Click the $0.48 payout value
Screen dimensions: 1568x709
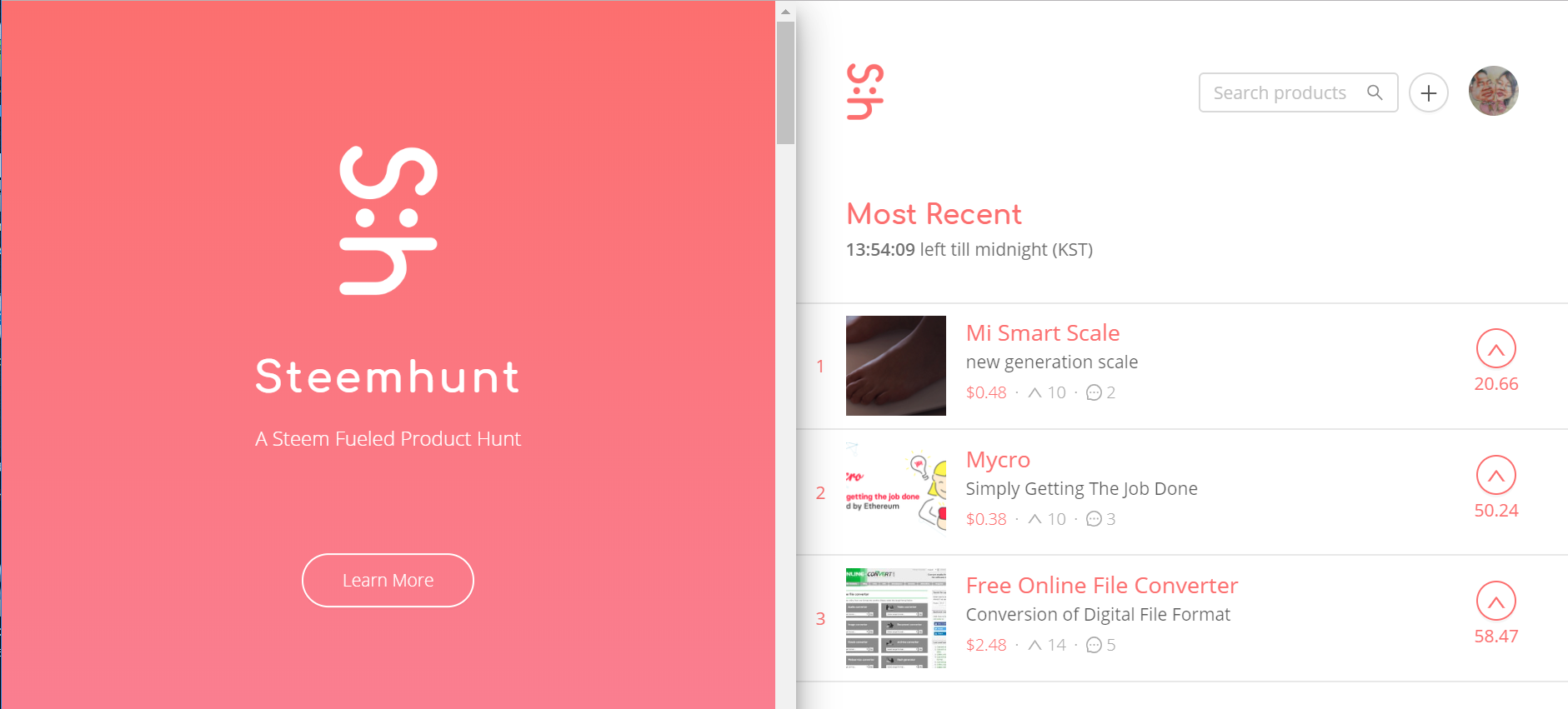986,392
